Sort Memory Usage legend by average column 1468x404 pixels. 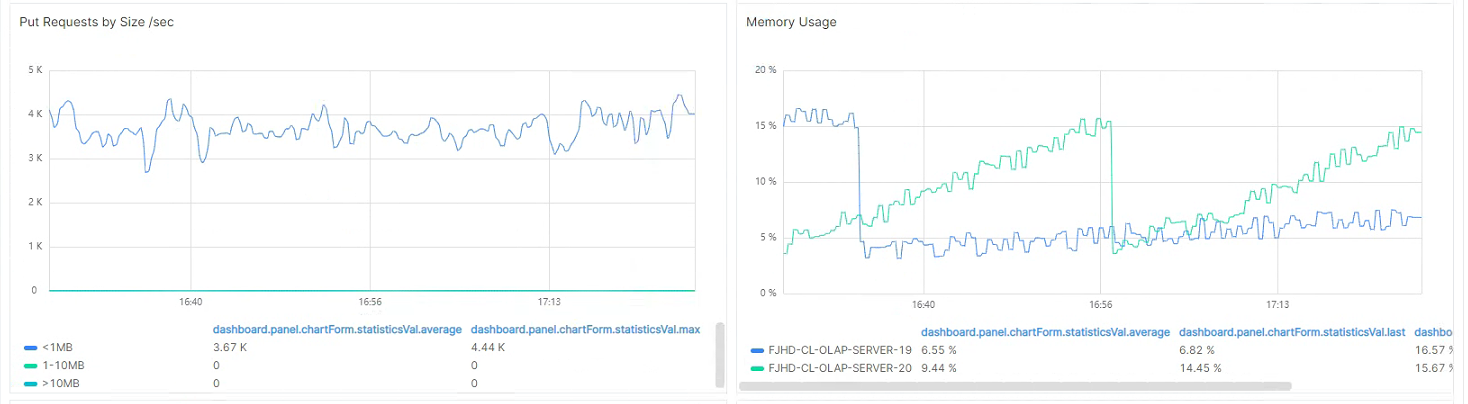1045,332
